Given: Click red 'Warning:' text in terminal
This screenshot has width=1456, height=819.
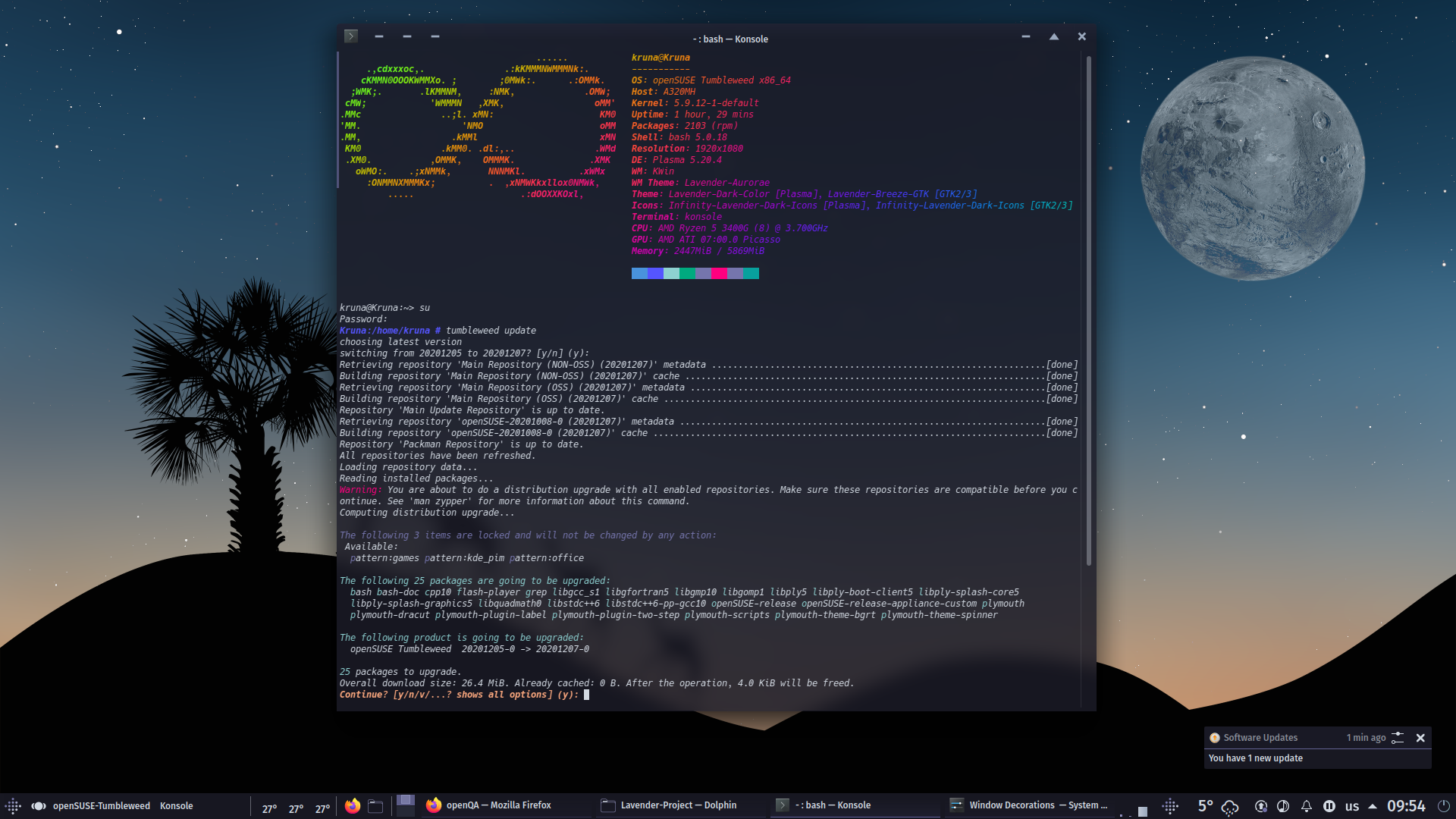Looking at the screenshot, I should pos(360,490).
